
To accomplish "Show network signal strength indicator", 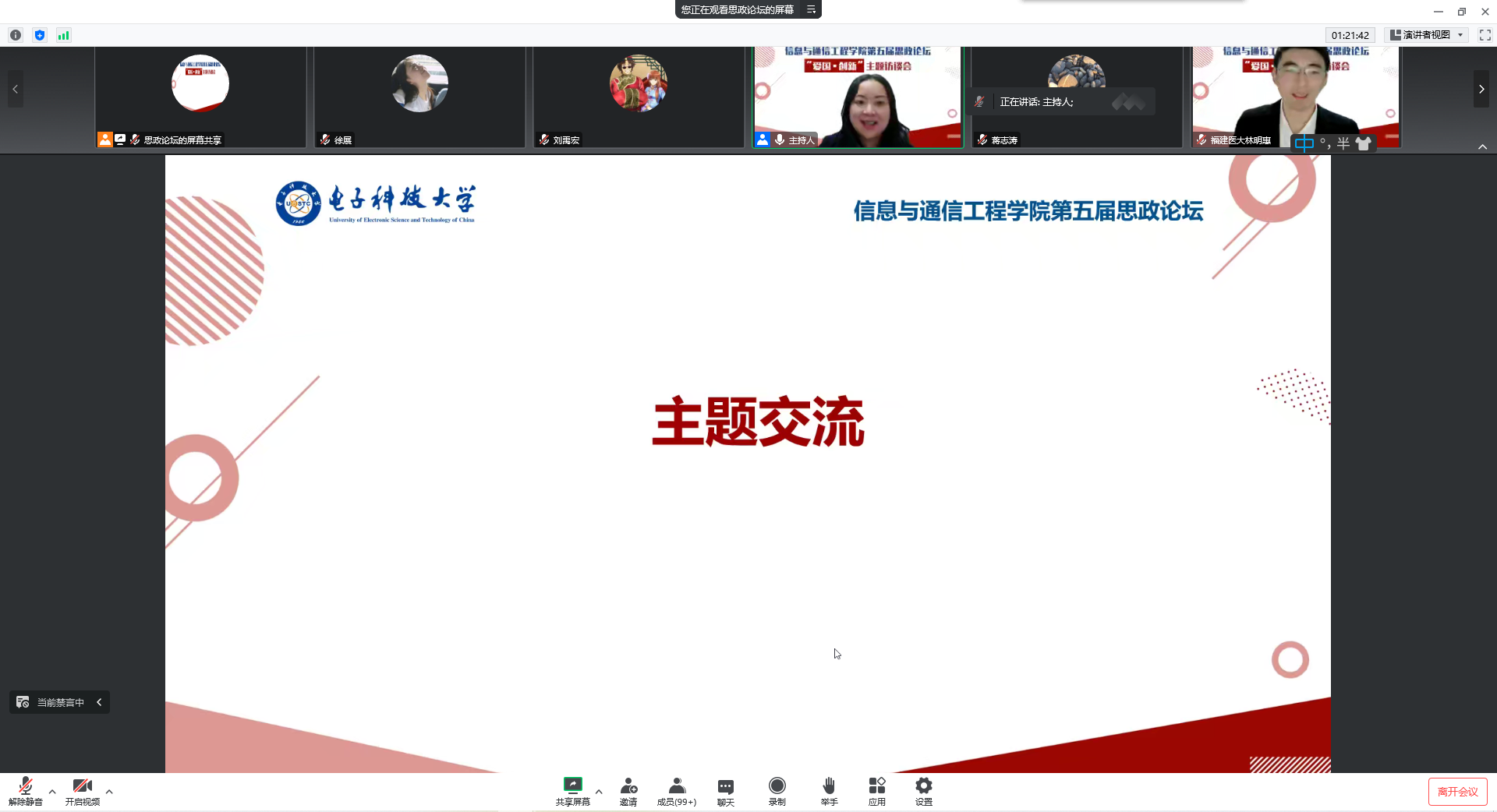I will (x=64, y=35).
